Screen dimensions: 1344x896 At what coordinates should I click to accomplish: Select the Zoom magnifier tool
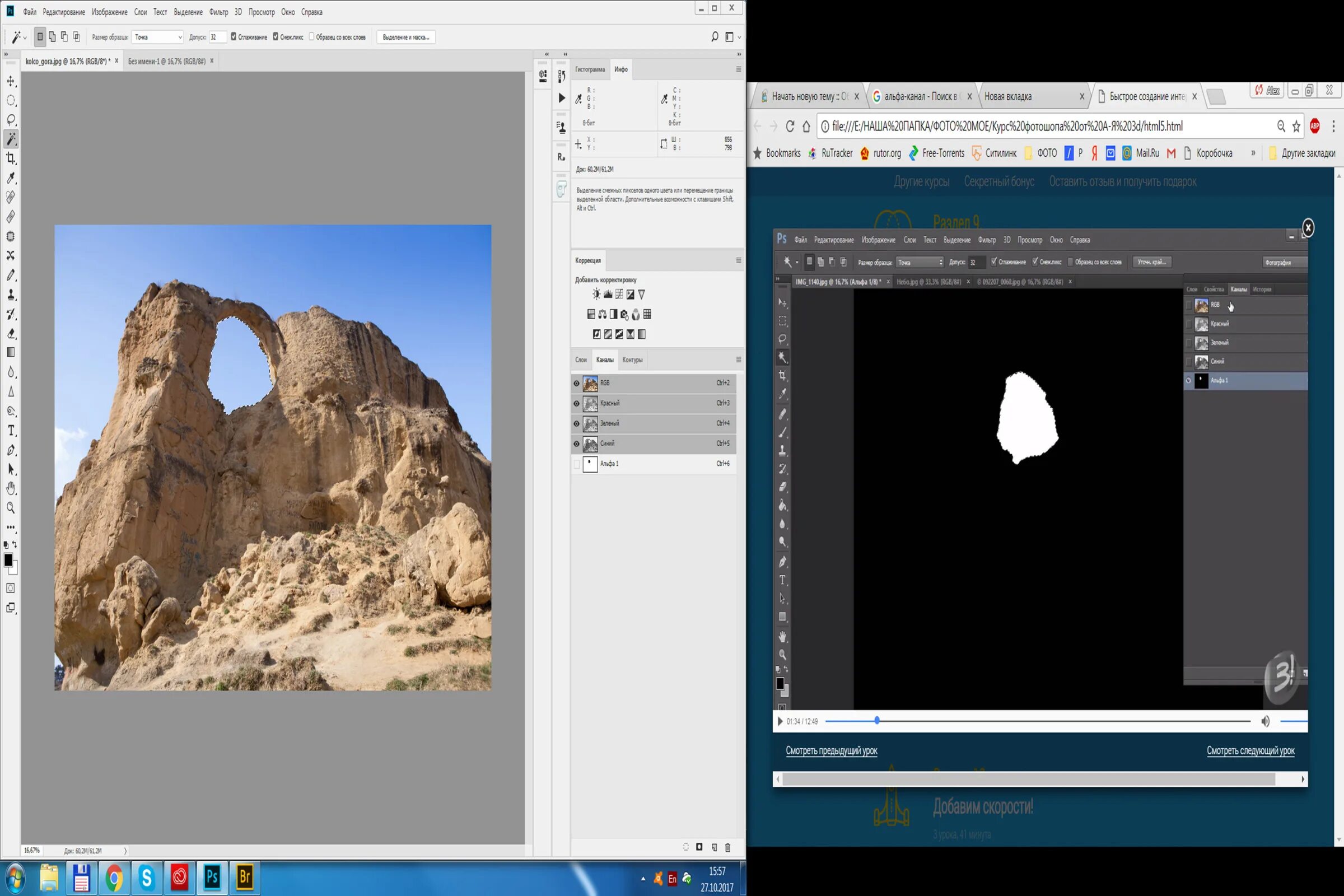(x=11, y=507)
